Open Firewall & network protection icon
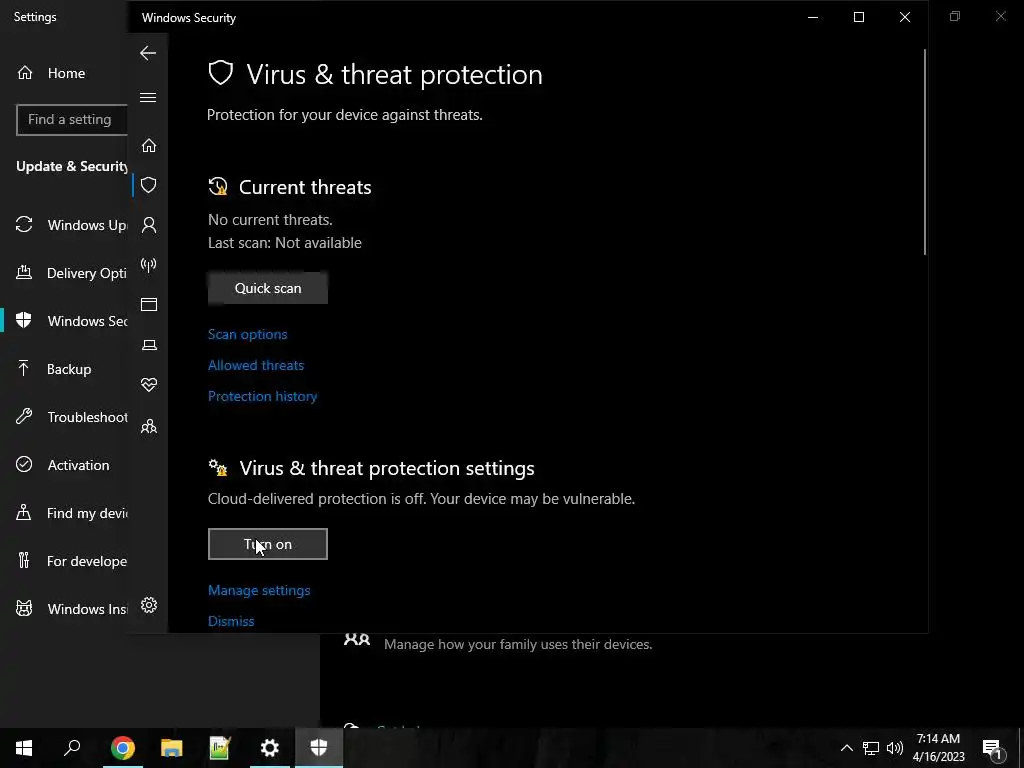 (x=149, y=265)
